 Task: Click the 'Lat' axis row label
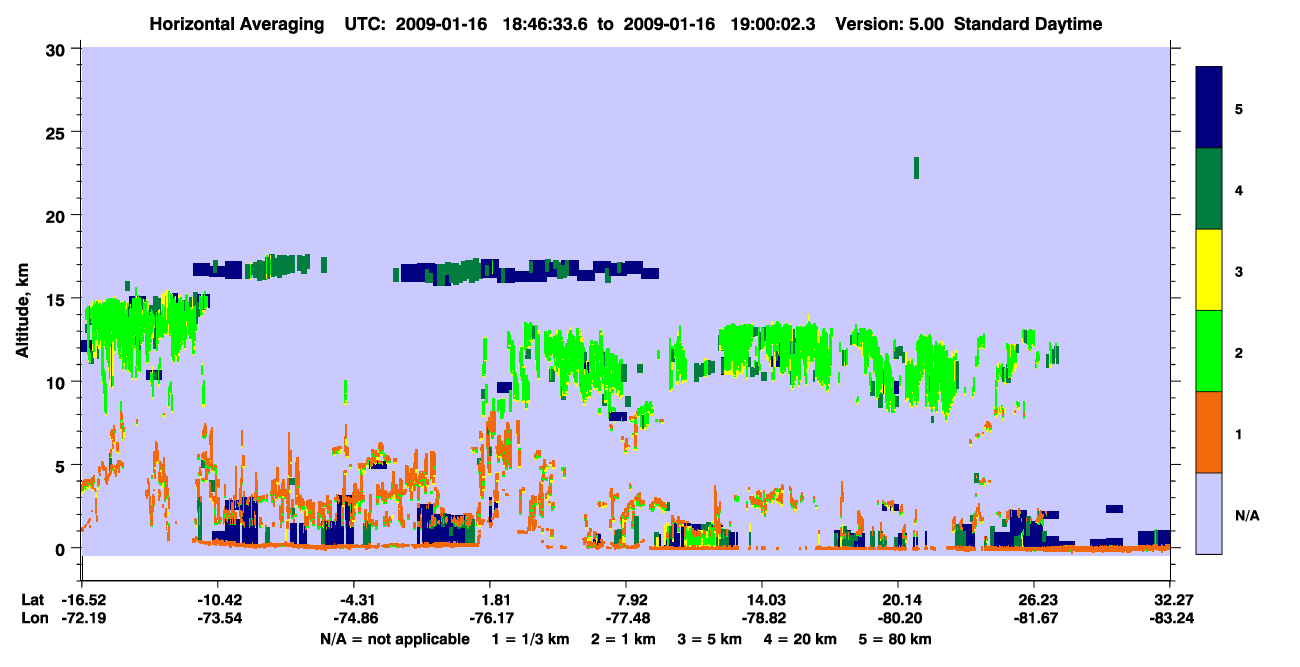click(32, 599)
